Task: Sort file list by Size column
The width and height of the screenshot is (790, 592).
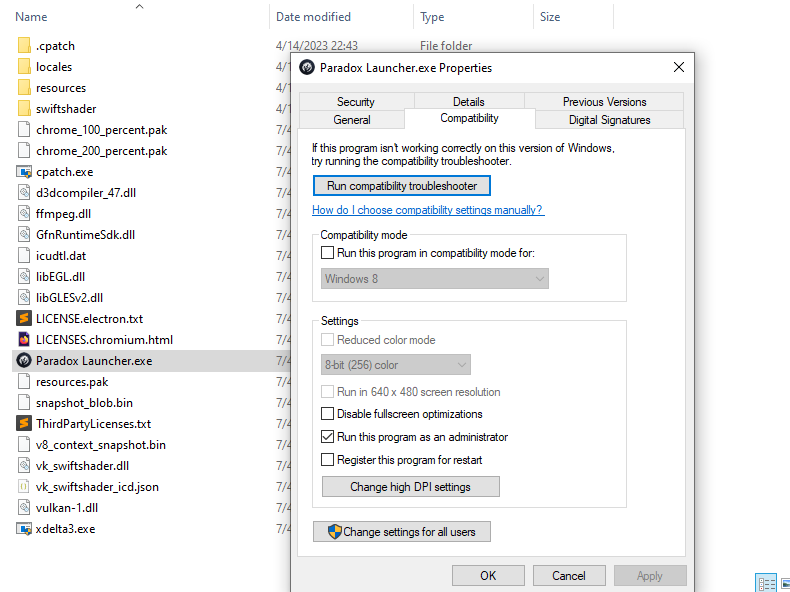Action: [x=550, y=17]
